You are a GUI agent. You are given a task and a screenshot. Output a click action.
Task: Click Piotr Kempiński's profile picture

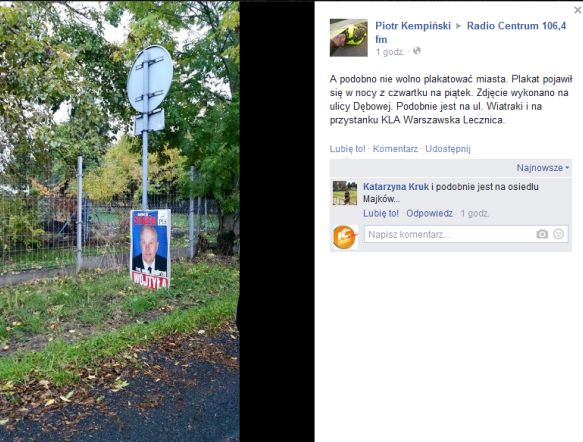click(x=348, y=38)
